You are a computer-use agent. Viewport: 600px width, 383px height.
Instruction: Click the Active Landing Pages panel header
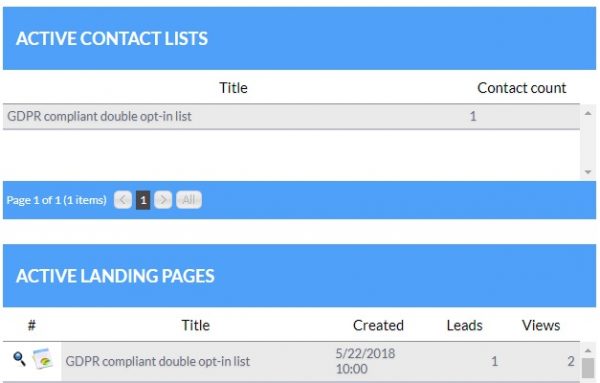pos(299,275)
